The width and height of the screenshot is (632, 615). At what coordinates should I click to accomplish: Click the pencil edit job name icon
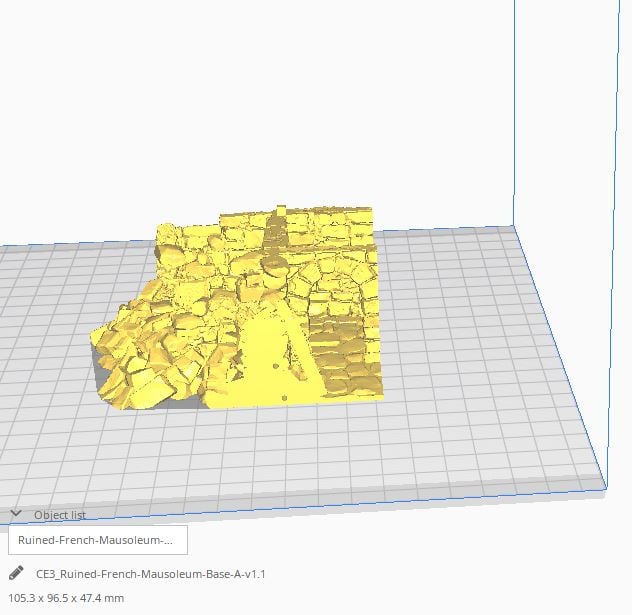click(x=16, y=573)
